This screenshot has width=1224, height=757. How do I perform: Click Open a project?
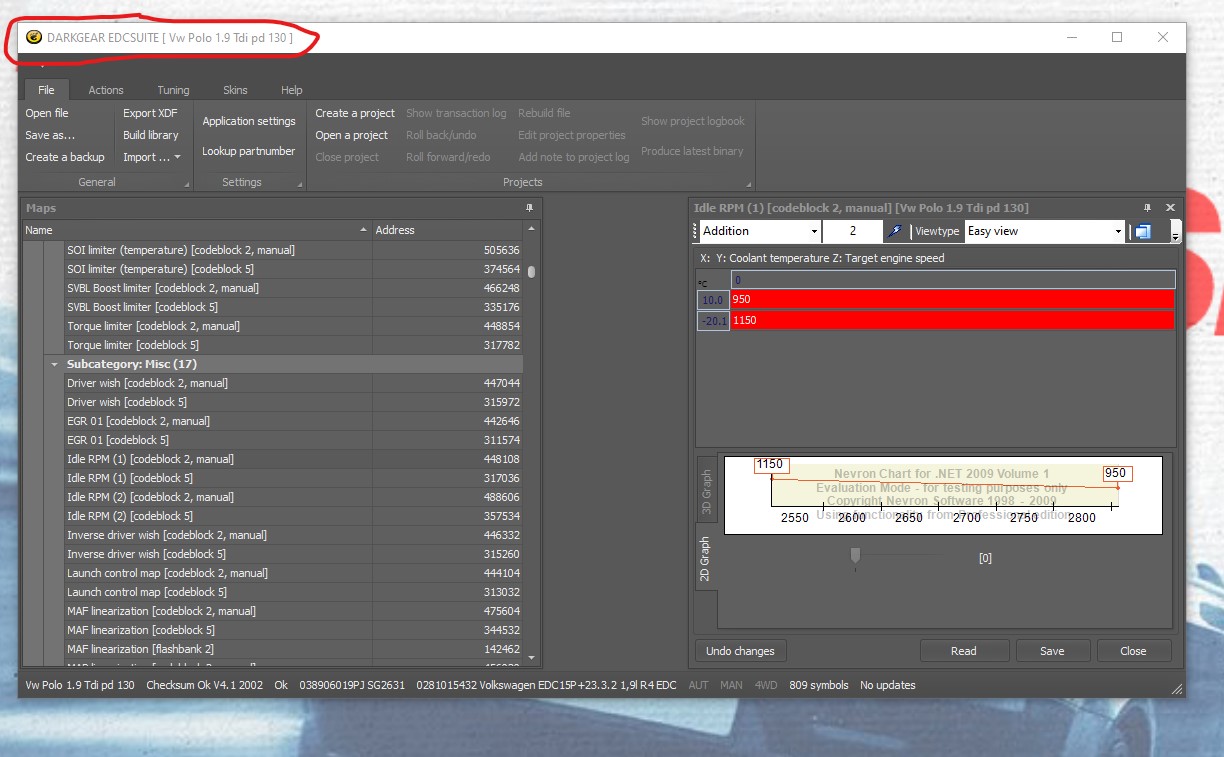point(352,135)
